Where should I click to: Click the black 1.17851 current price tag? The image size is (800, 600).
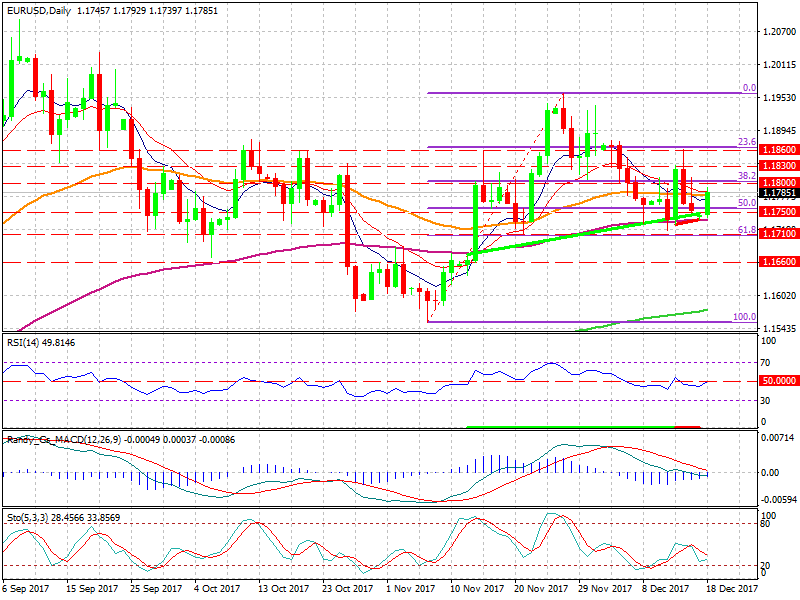click(779, 193)
